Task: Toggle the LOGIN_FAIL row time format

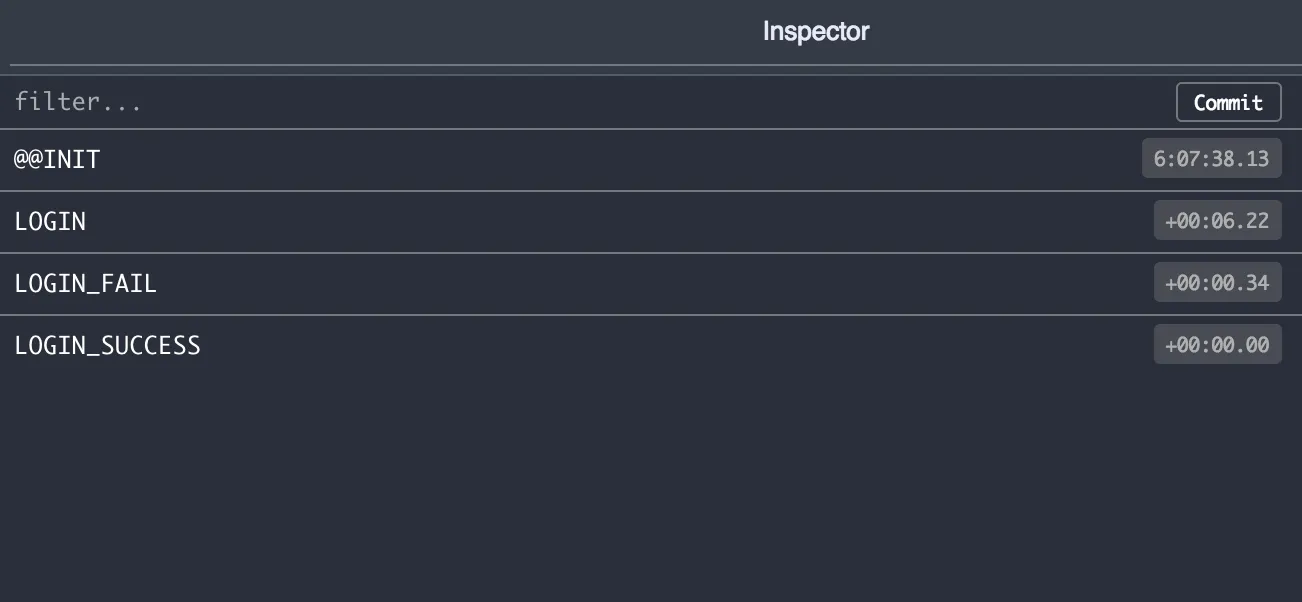Action: [x=1217, y=282]
